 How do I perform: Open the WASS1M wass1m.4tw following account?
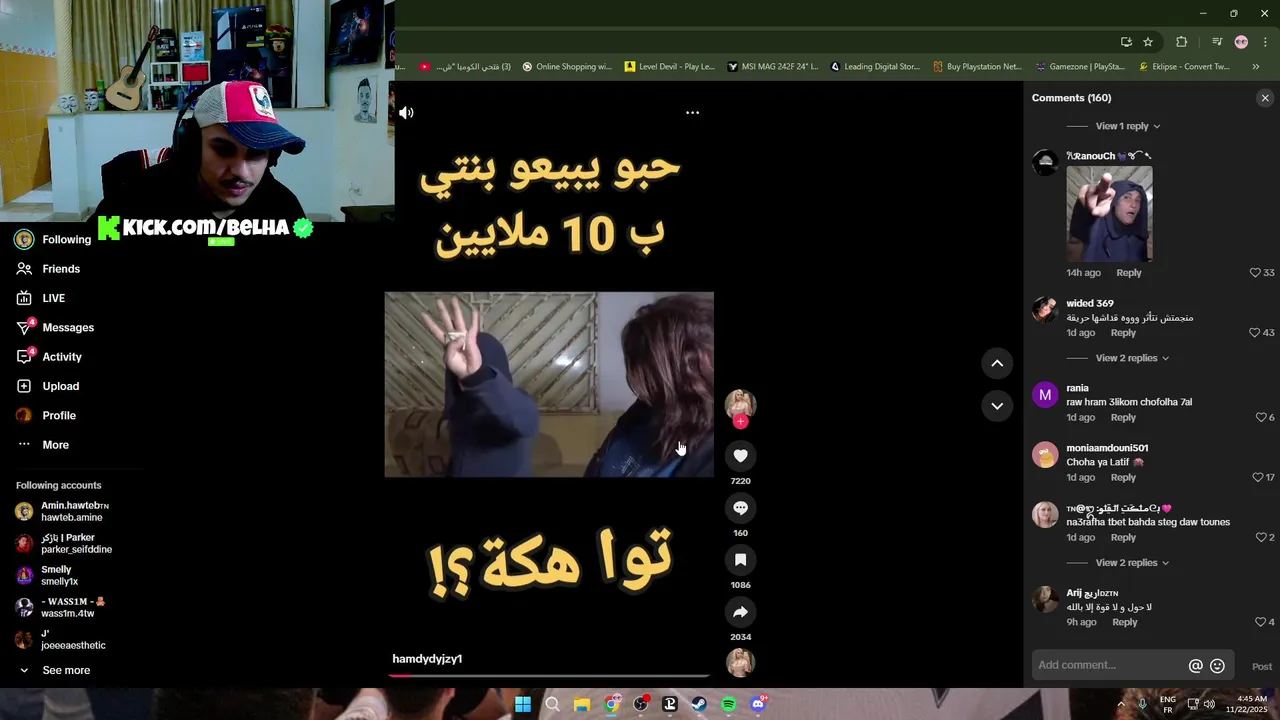pos(65,607)
